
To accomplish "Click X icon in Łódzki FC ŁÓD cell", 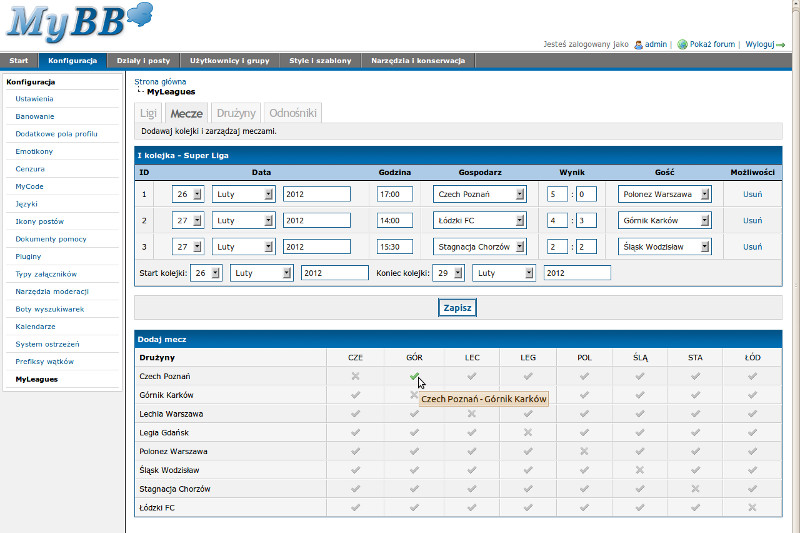I will coord(752,508).
